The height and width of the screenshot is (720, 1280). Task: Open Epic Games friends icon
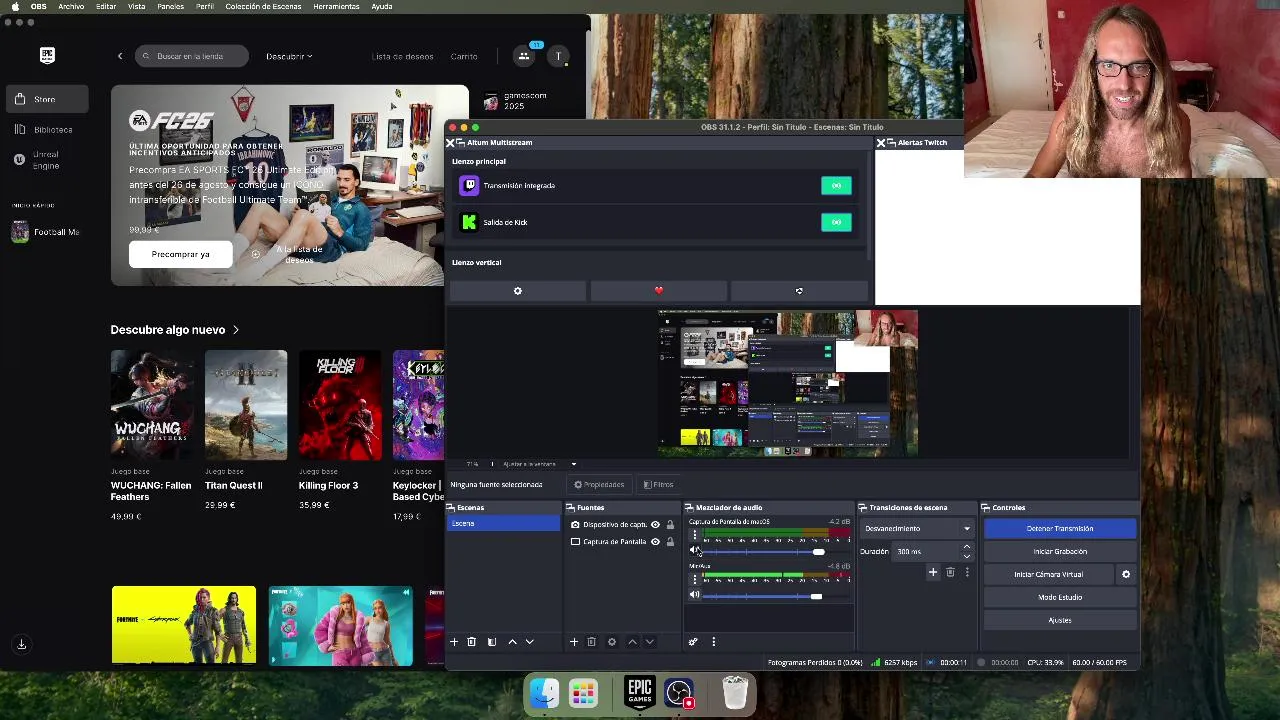click(523, 56)
